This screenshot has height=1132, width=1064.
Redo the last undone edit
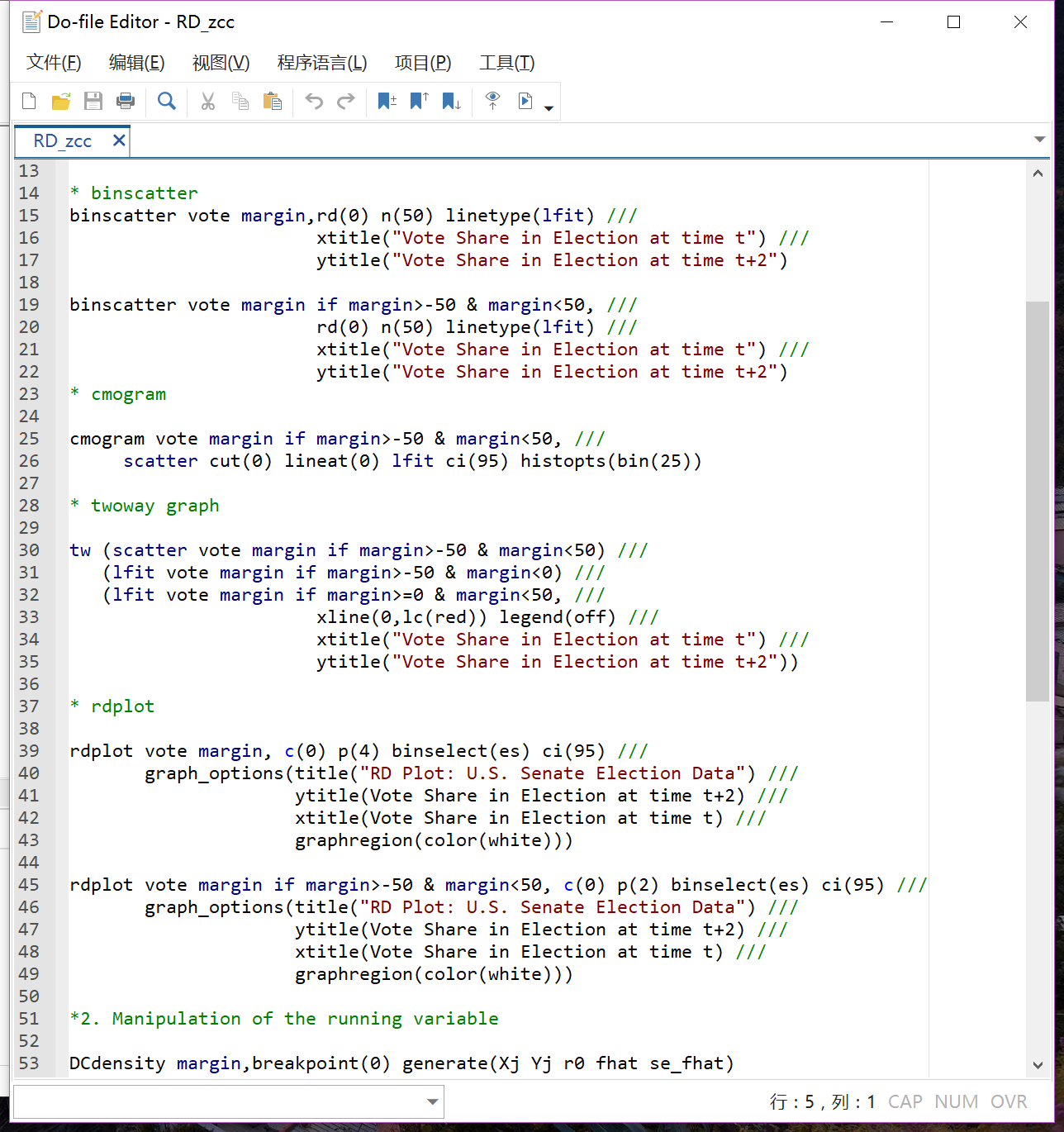(x=346, y=101)
